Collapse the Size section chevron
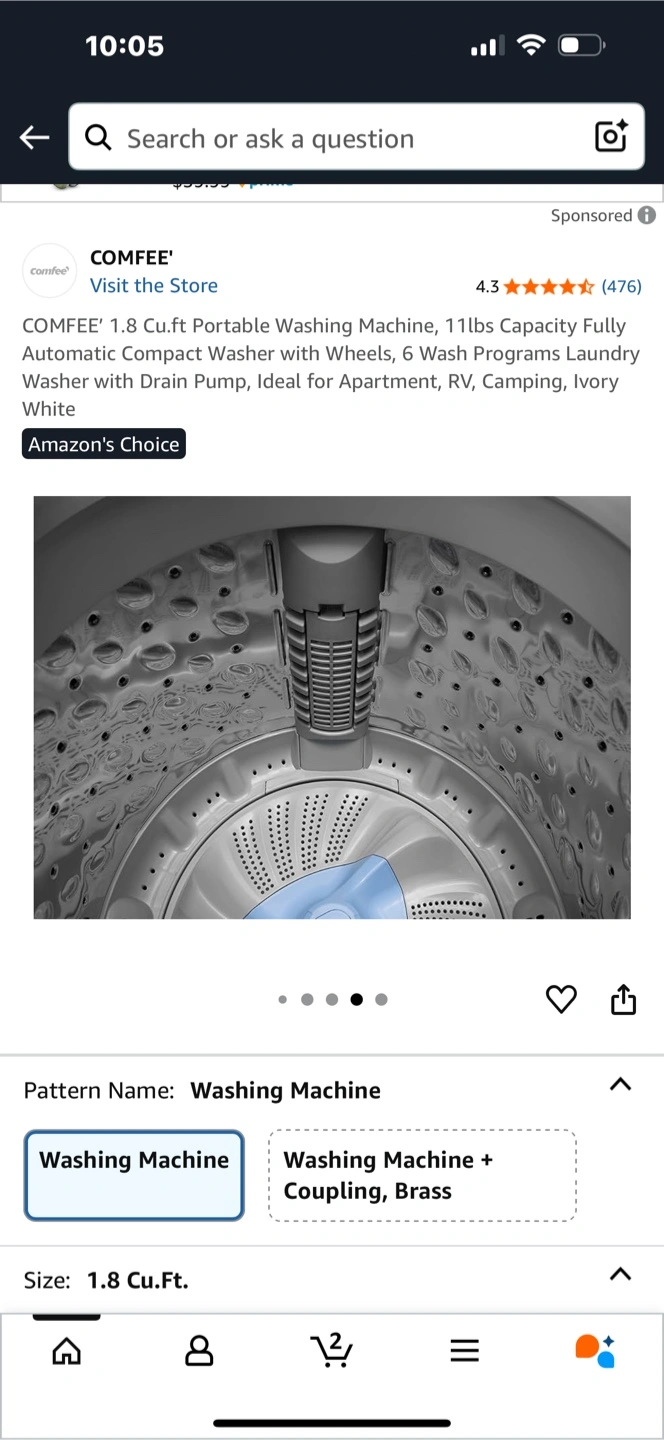The height and width of the screenshot is (1440, 664). pos(620,1274)
